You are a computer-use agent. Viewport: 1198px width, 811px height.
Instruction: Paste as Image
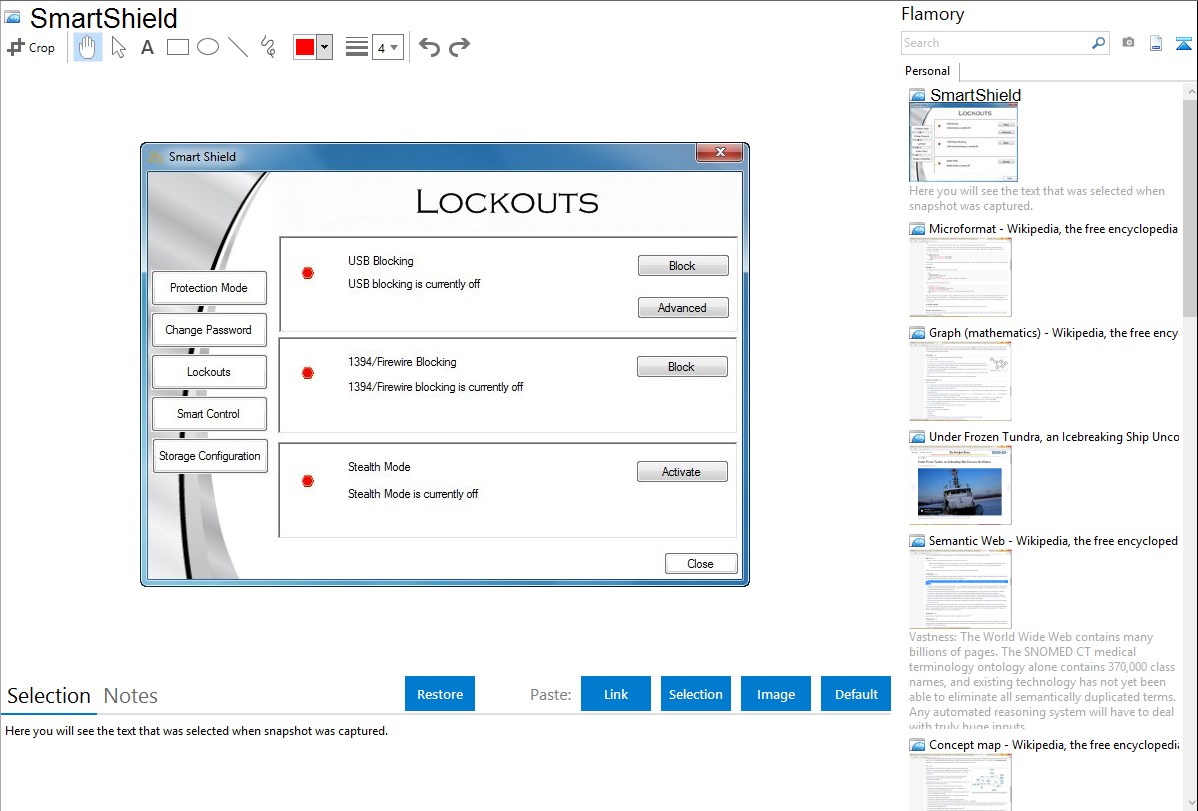[x=775, y=694]
